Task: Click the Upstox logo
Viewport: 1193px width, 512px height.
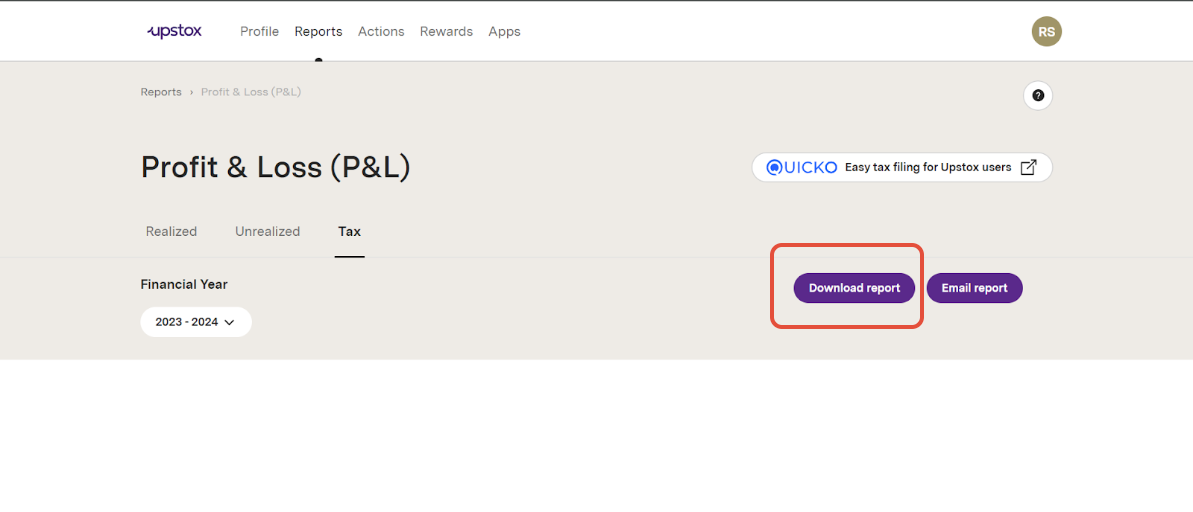Action: point(174,31)
